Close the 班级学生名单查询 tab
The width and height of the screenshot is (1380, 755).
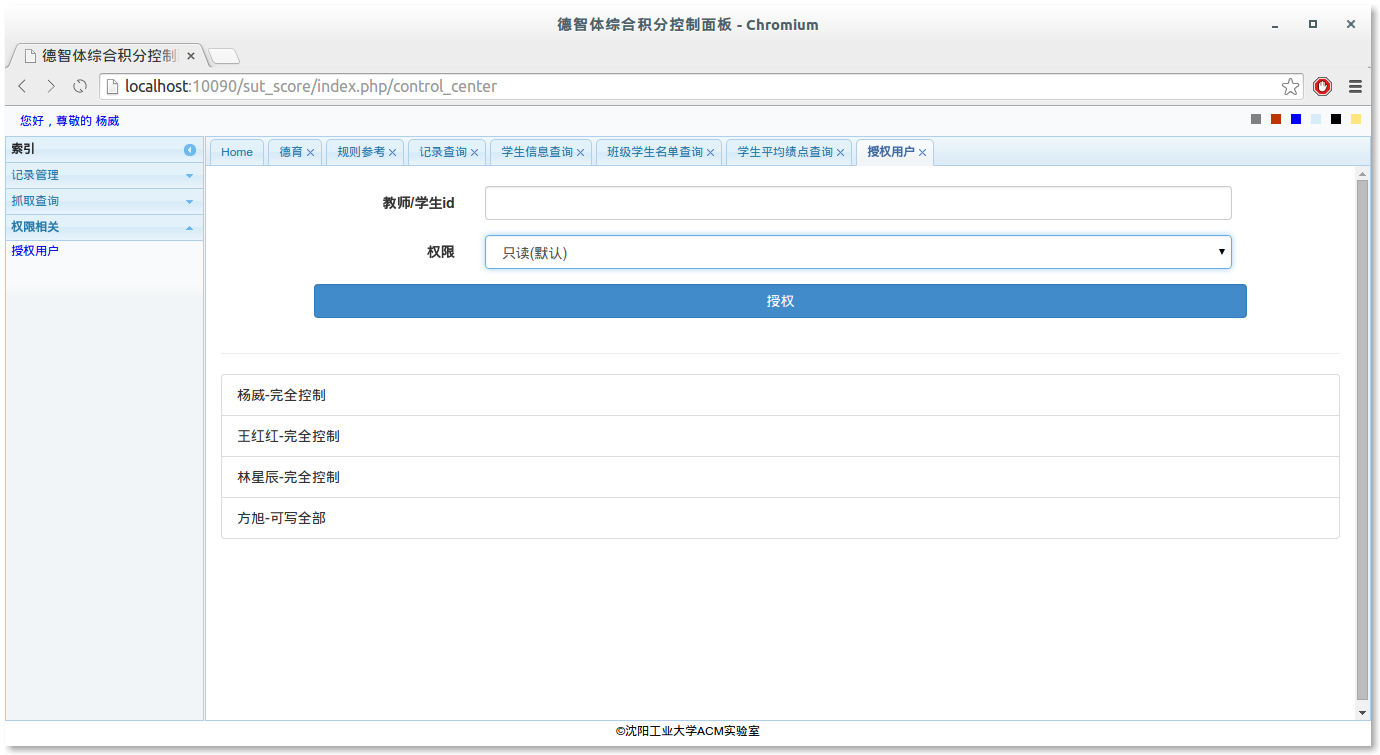pos(711,153)
